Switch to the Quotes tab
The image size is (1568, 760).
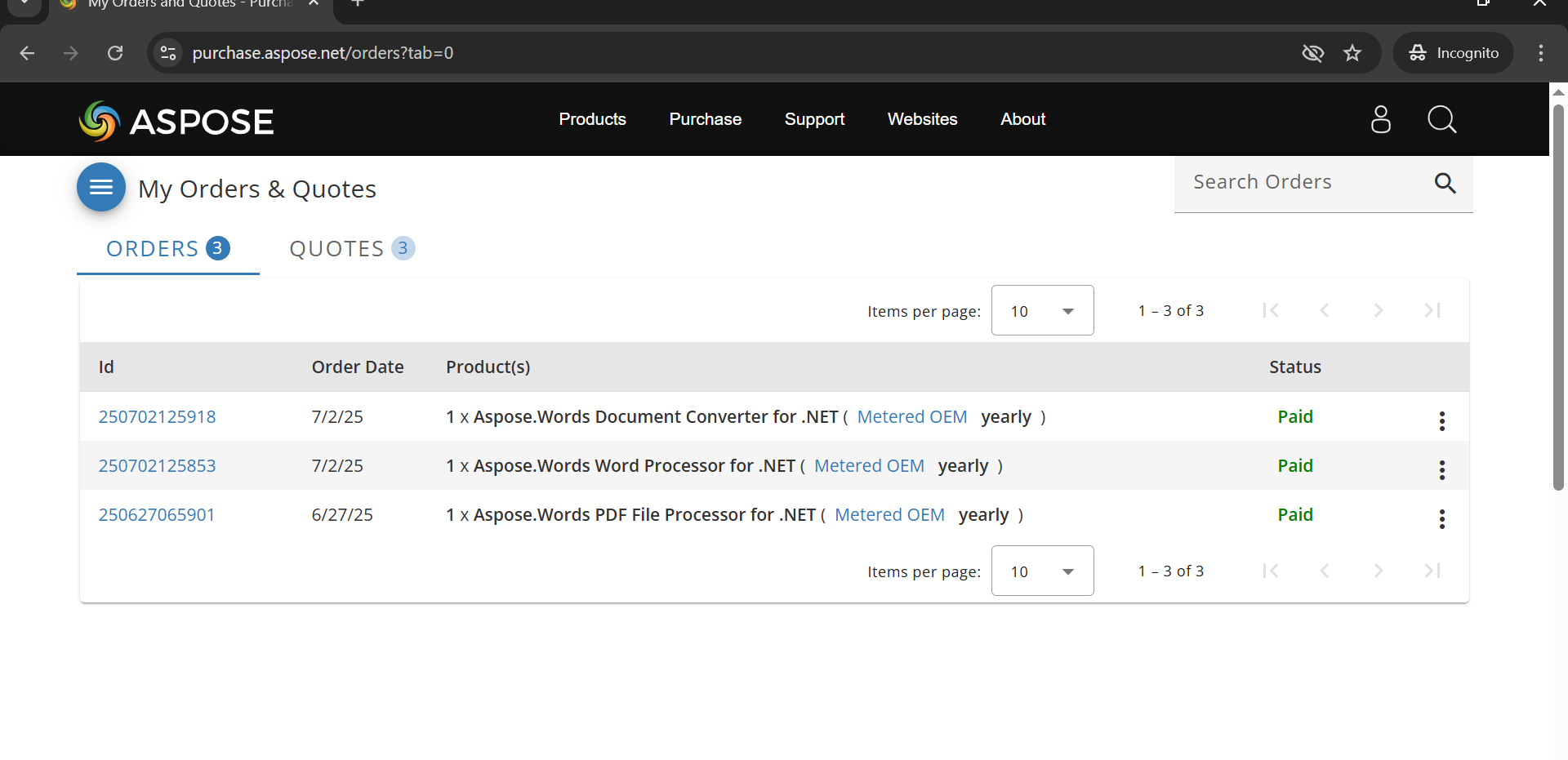click(351, 248)
